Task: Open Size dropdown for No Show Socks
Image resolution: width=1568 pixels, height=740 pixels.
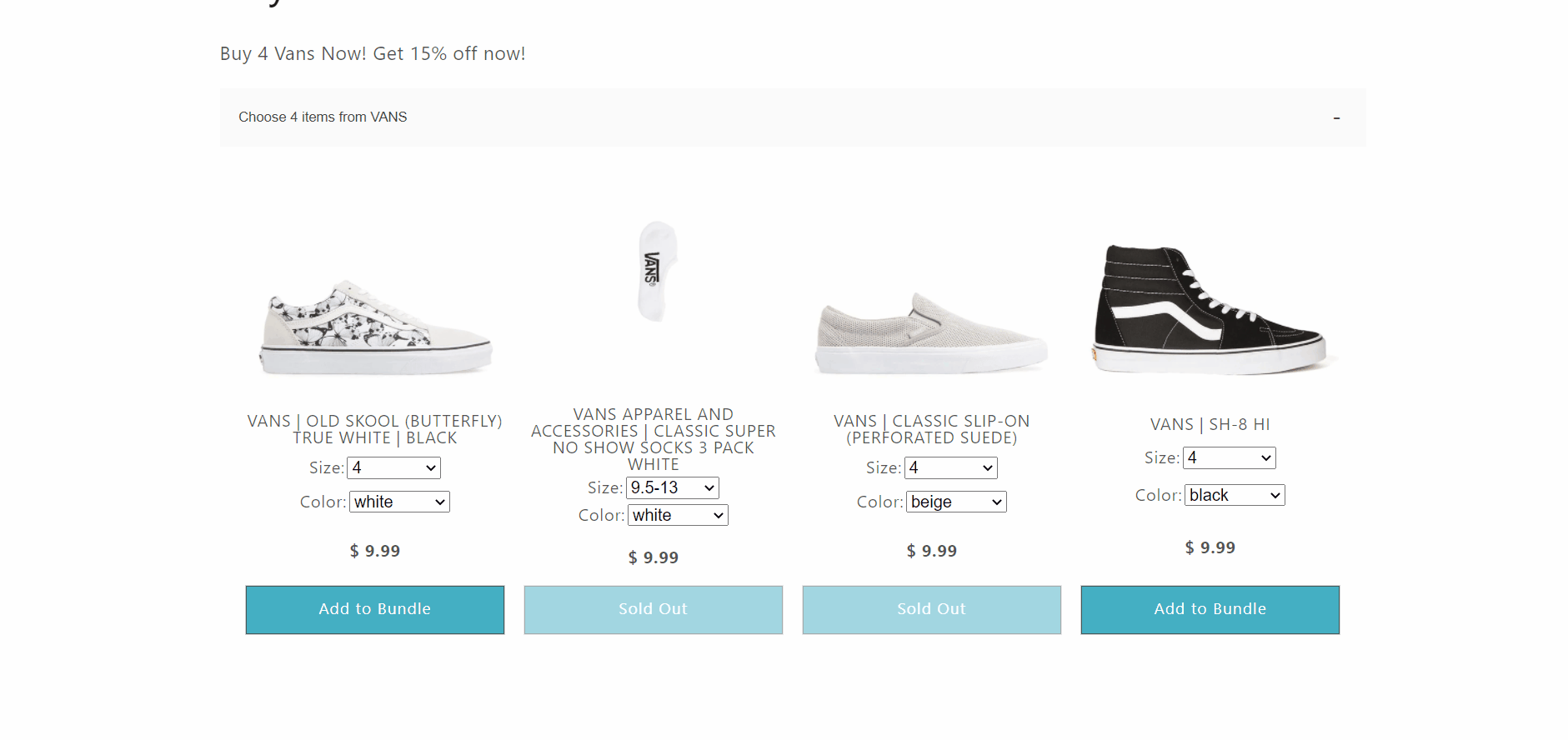Action: (672, 488)
